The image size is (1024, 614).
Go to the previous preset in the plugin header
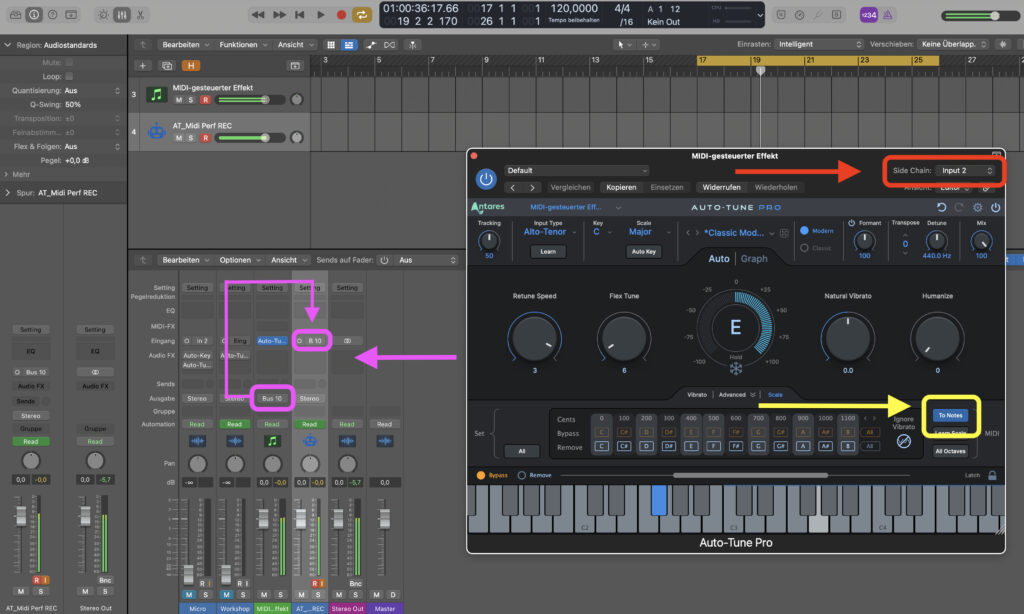pos(513,187)
